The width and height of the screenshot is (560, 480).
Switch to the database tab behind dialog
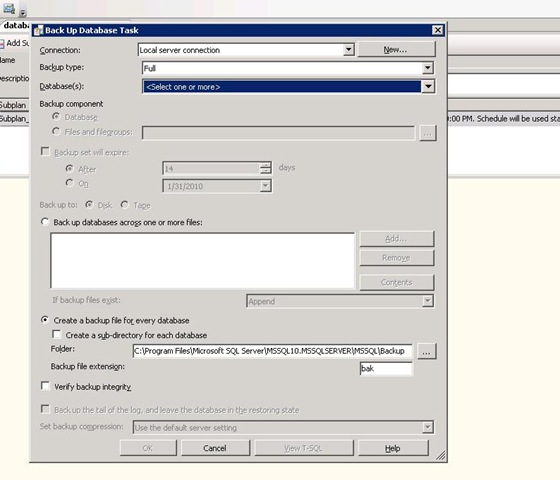click(15, 25)
